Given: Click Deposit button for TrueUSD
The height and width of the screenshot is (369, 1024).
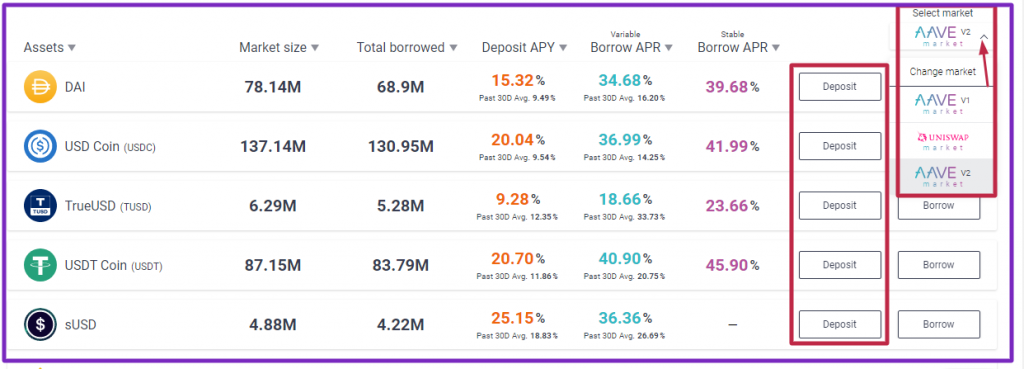Looking at the screenshot, I should tap(840, 206).
